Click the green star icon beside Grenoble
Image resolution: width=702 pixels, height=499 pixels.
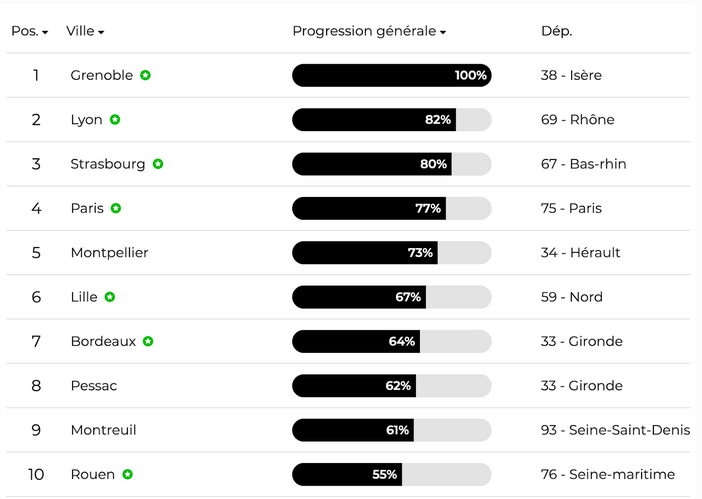[146, 75]
